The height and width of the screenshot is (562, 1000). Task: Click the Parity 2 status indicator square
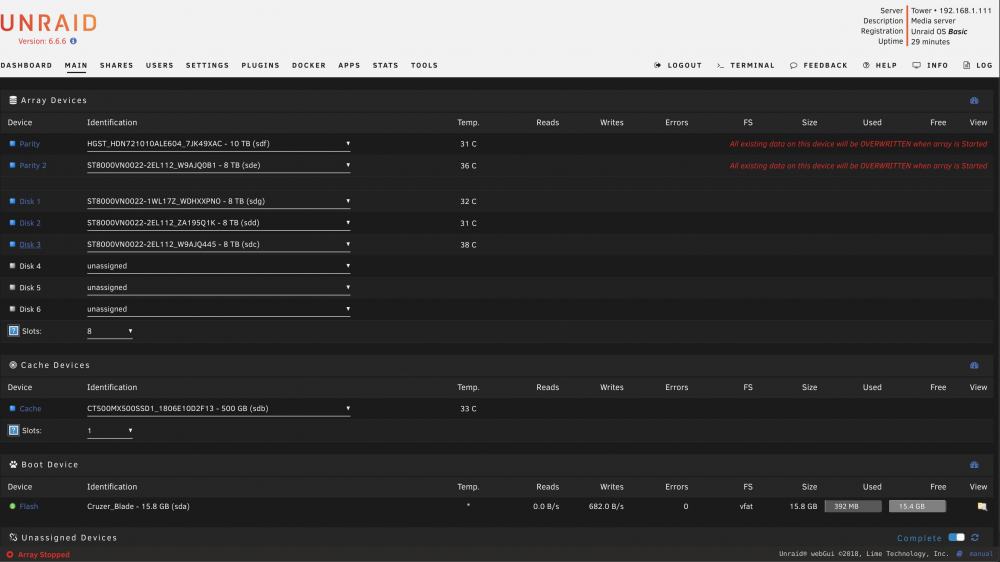(12, 165)
